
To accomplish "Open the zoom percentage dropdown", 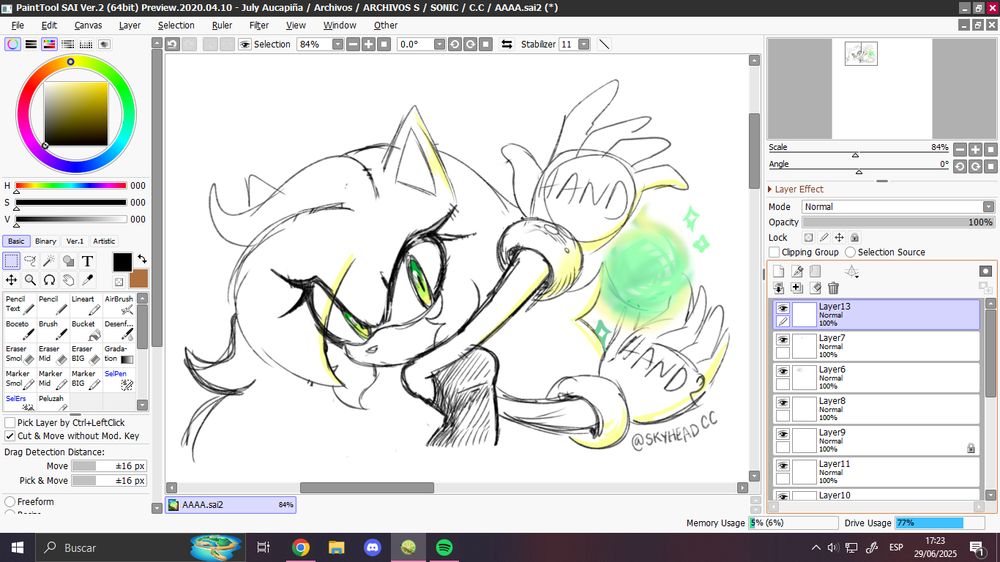I will (x=337, y=44).
